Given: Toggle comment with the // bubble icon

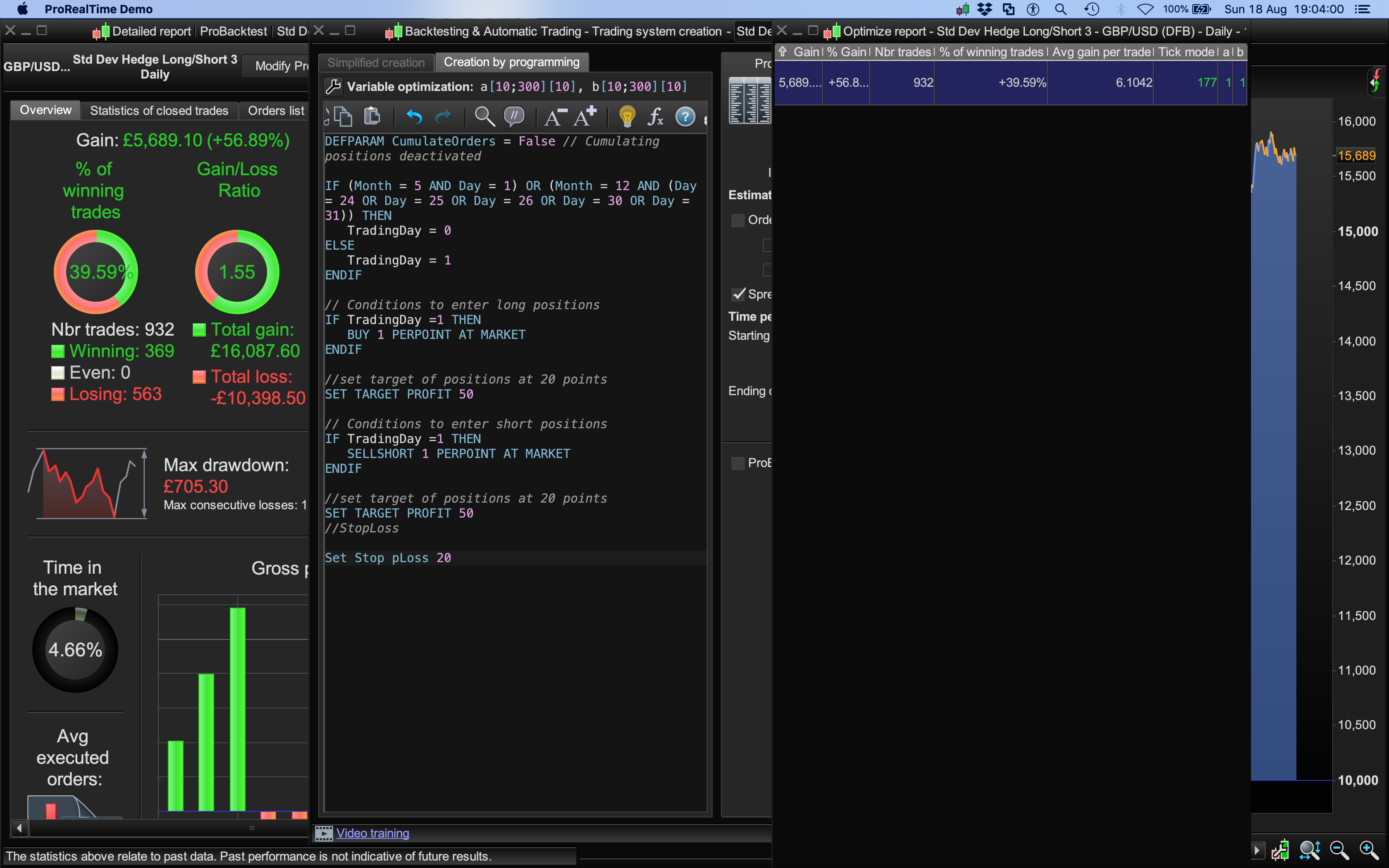Looking at the screenshot, I should [514, 117].
